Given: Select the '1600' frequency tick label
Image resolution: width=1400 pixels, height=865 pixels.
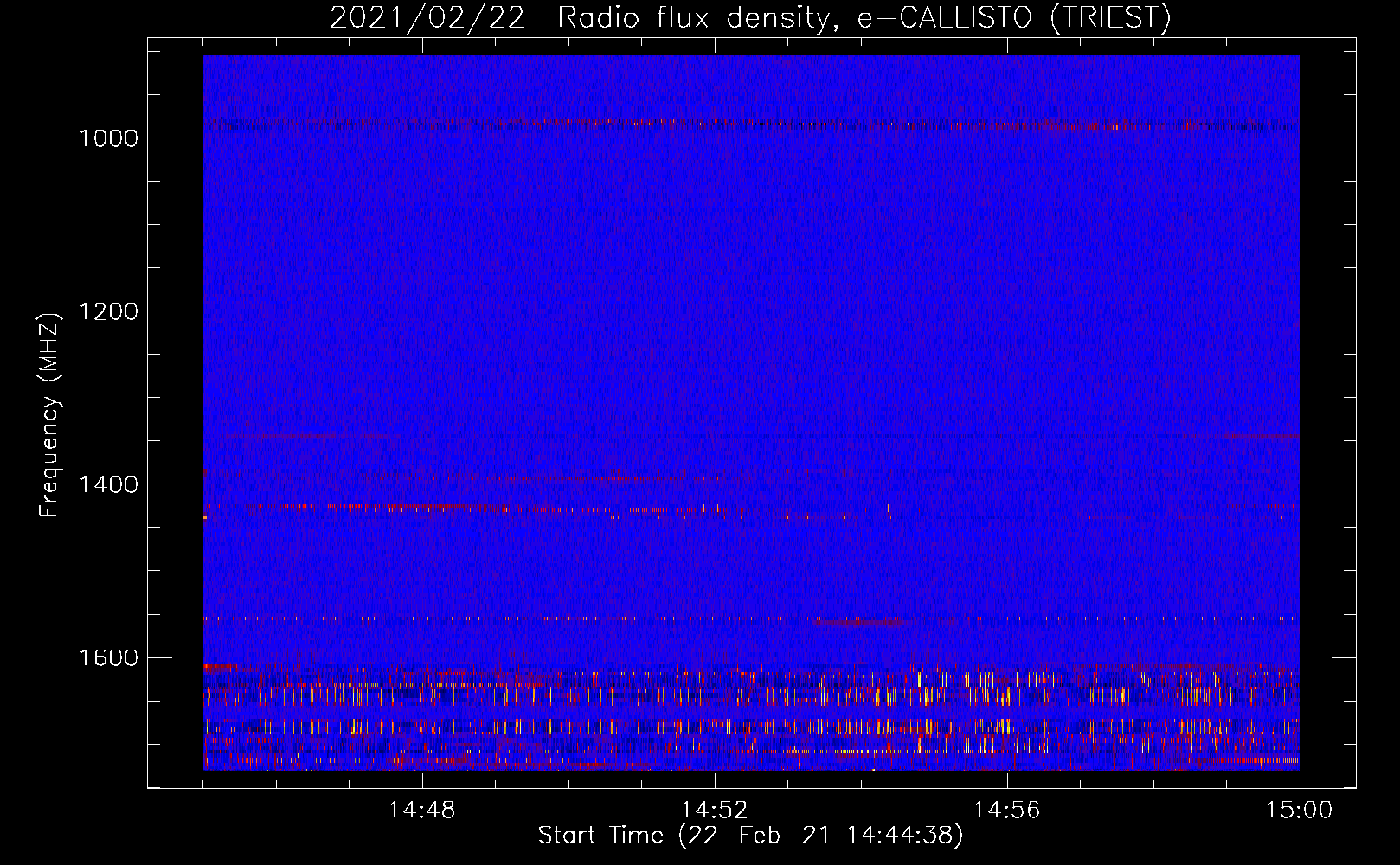Looking at the screenshot, I should coord(108,657).
